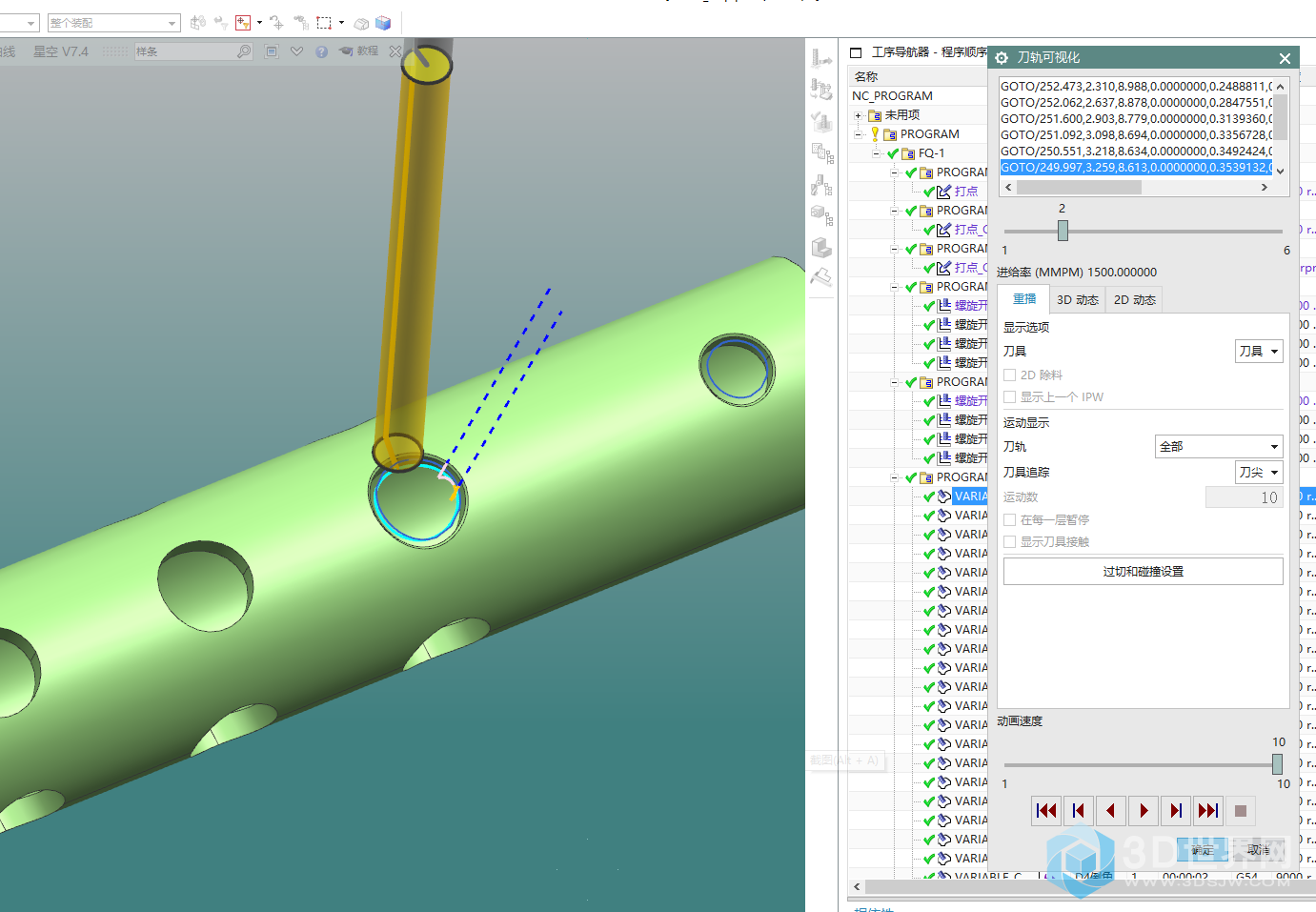Click the dialog gear settings icon
Screen dimensions: 1316x912
click(1002, 58)
